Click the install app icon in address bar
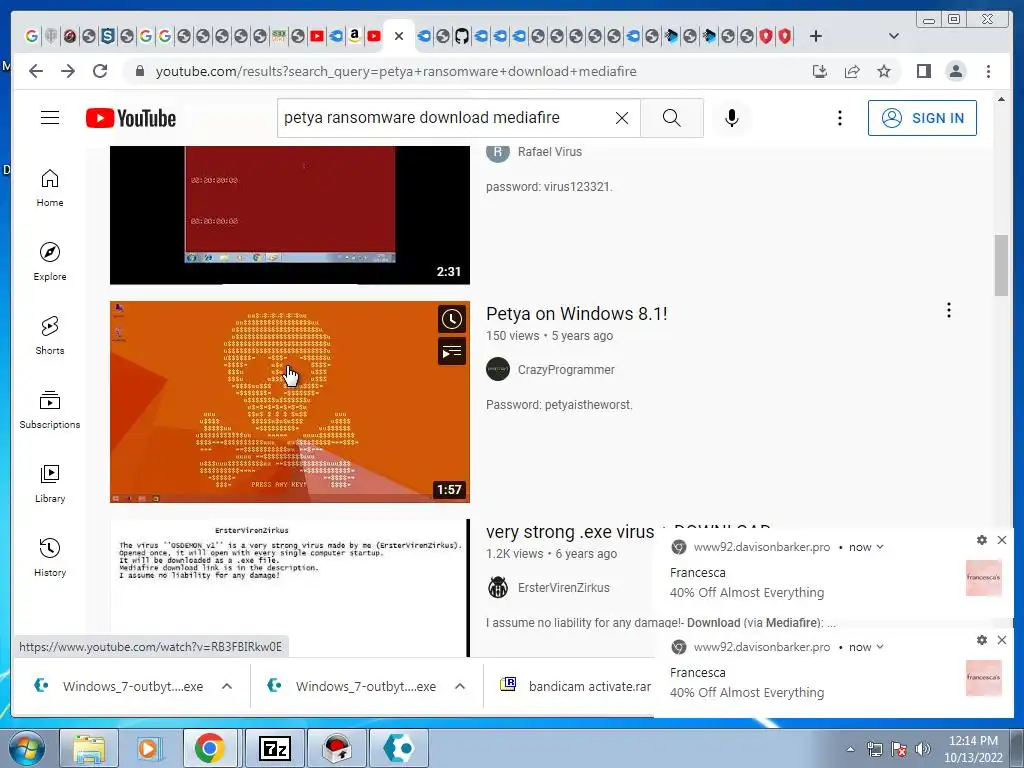 point(820,71)
